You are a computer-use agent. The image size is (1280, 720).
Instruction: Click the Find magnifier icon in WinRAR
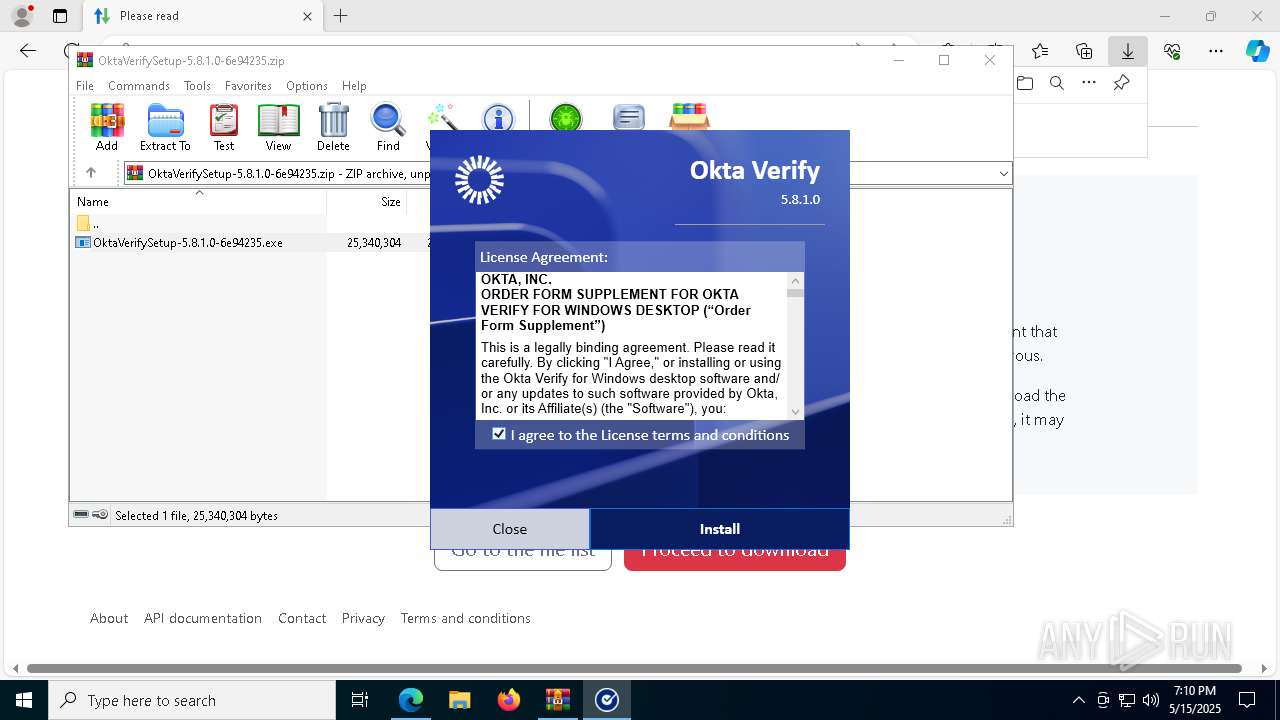pyautogui.click(x=388, y=127)
